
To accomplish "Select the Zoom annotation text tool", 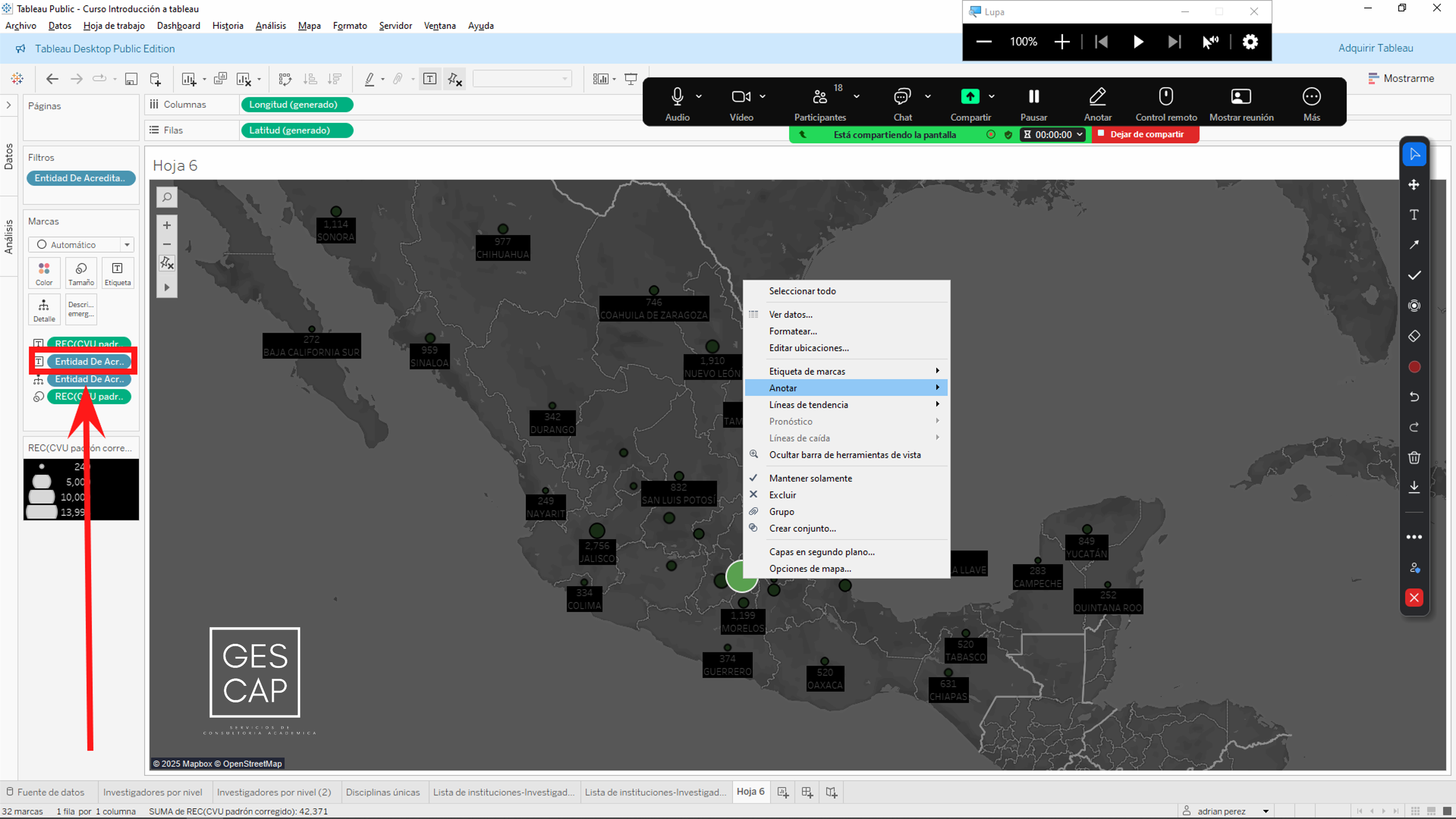I will pos(1414,215).
